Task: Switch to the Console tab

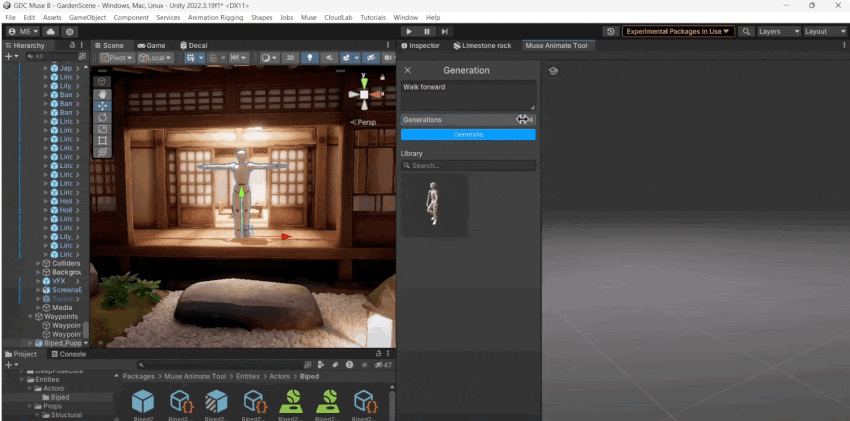Action: 68,354
